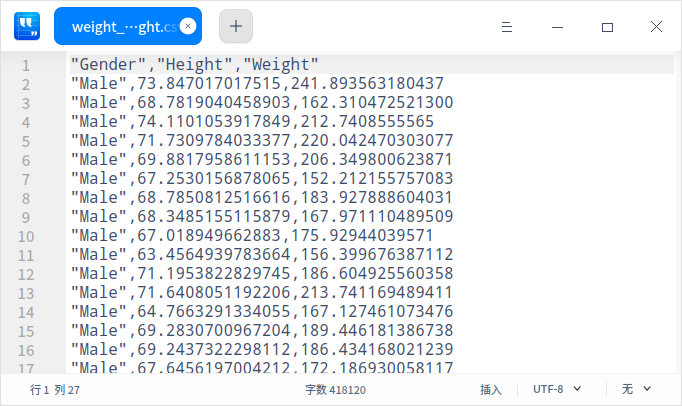Place cursor in the "Gender","Height","Weight" header line

194,65
